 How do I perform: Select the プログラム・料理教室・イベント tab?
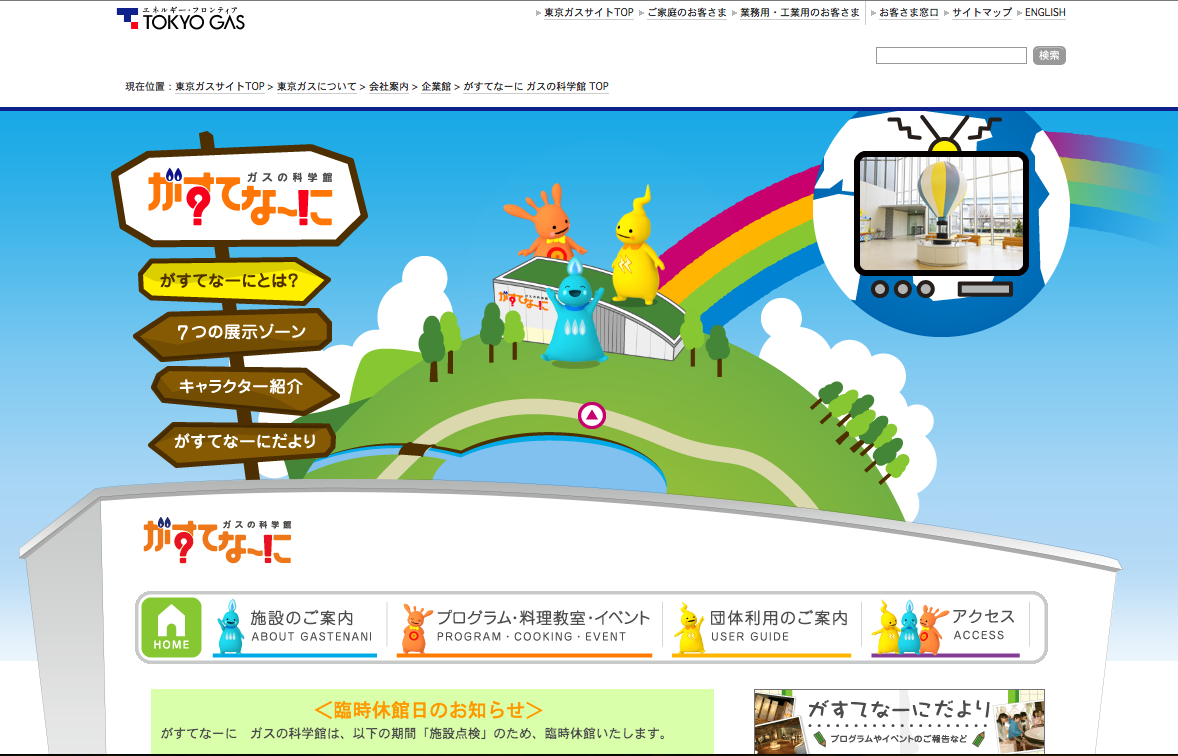525,627
